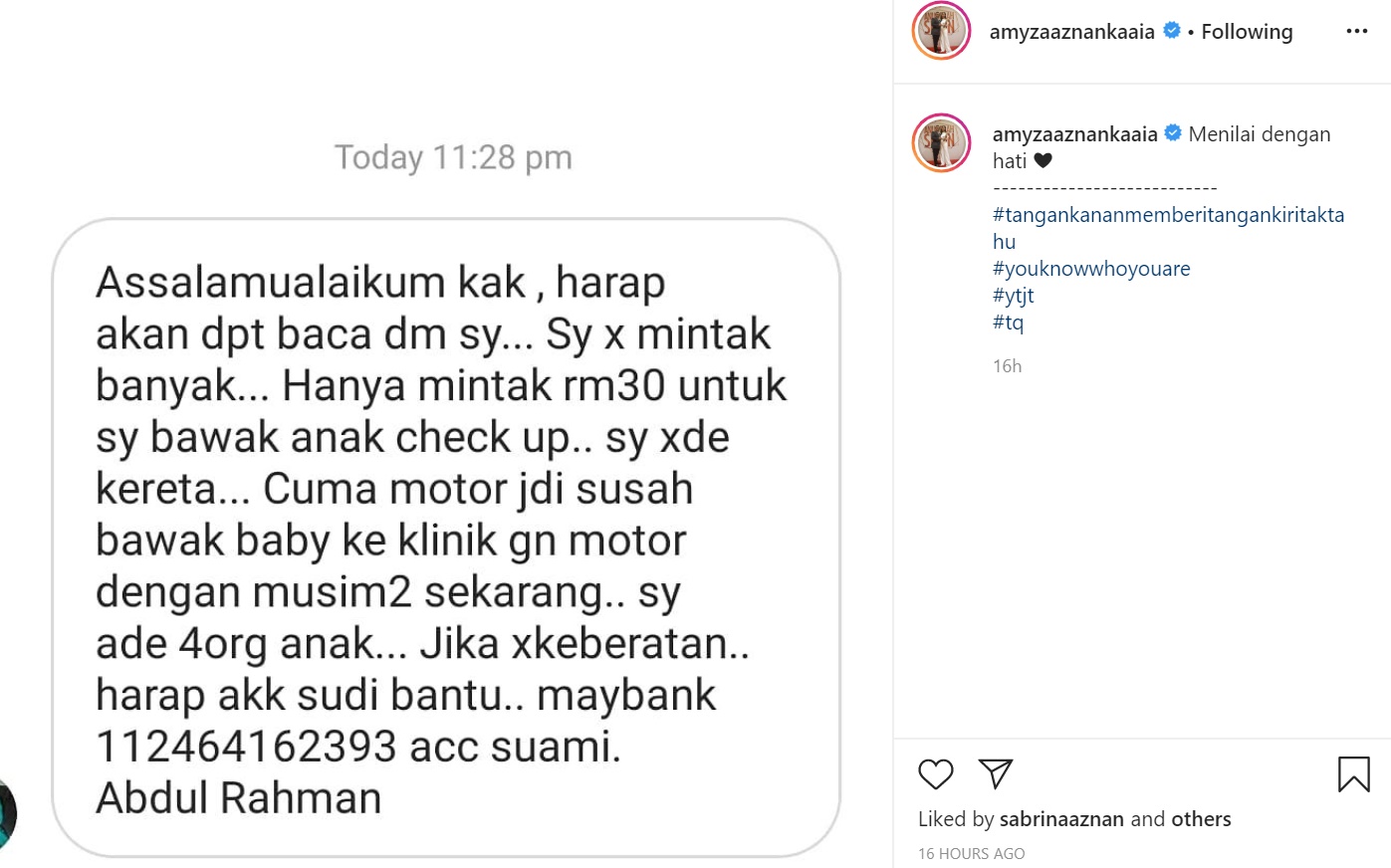Click header profile picture avatar
Screen dimensions: 1391x868
pyautogui.click(x=941, y=31)
